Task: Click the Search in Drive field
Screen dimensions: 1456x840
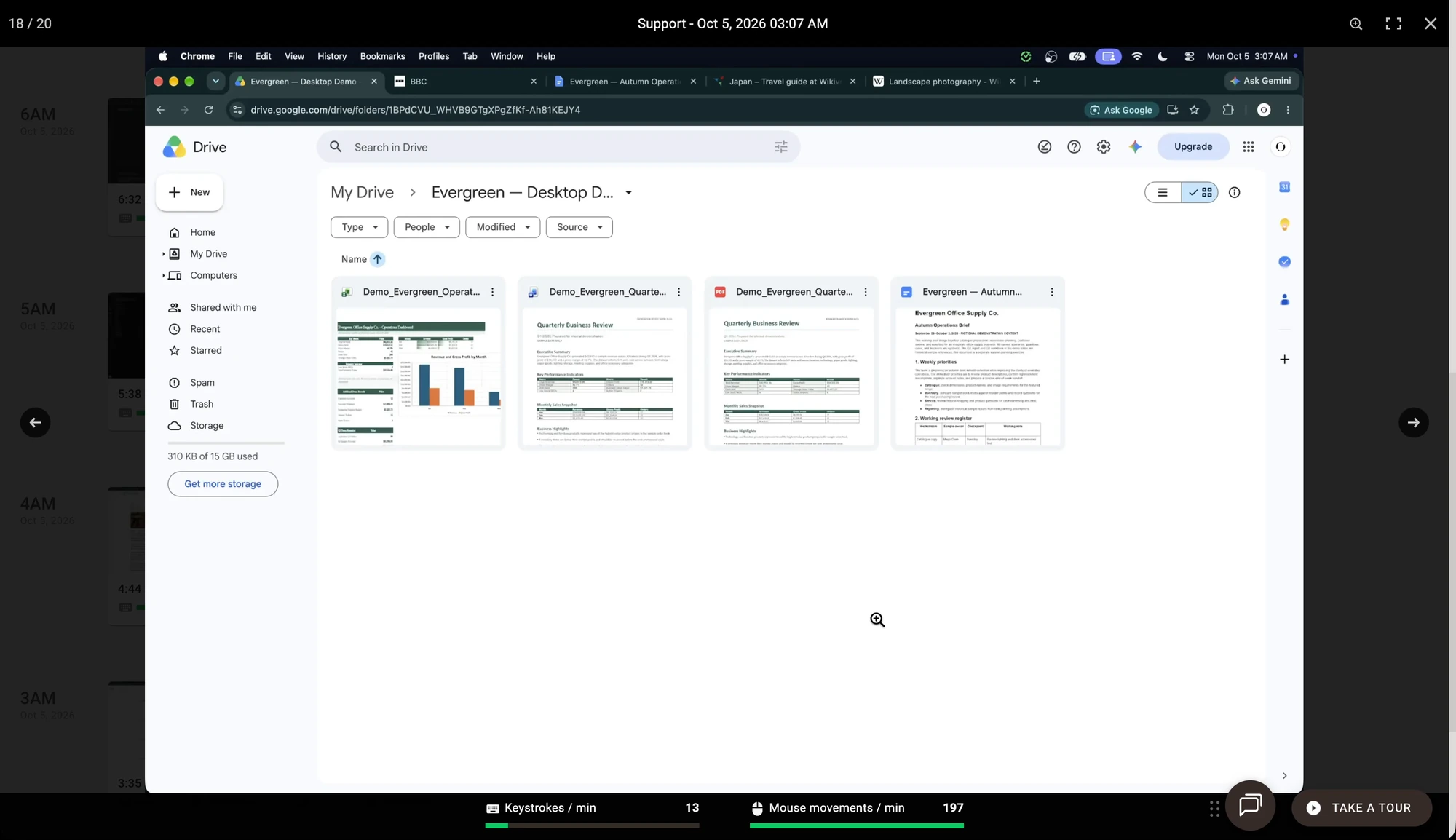Action: 558,147
